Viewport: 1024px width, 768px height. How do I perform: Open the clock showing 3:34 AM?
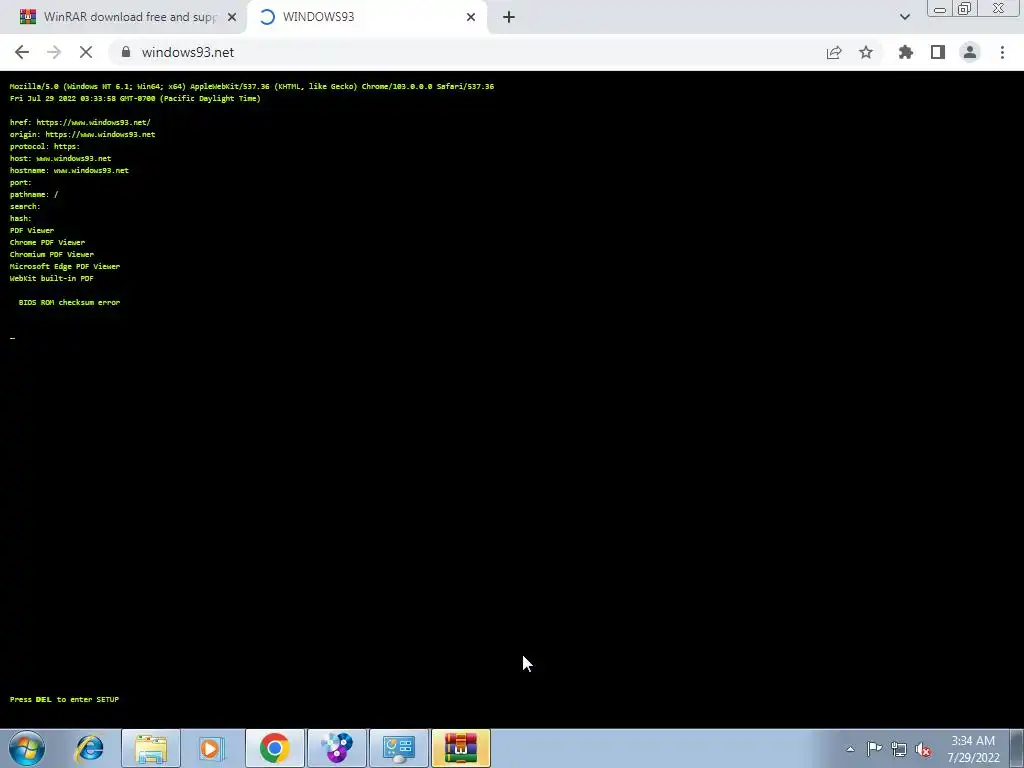point(973,749)
